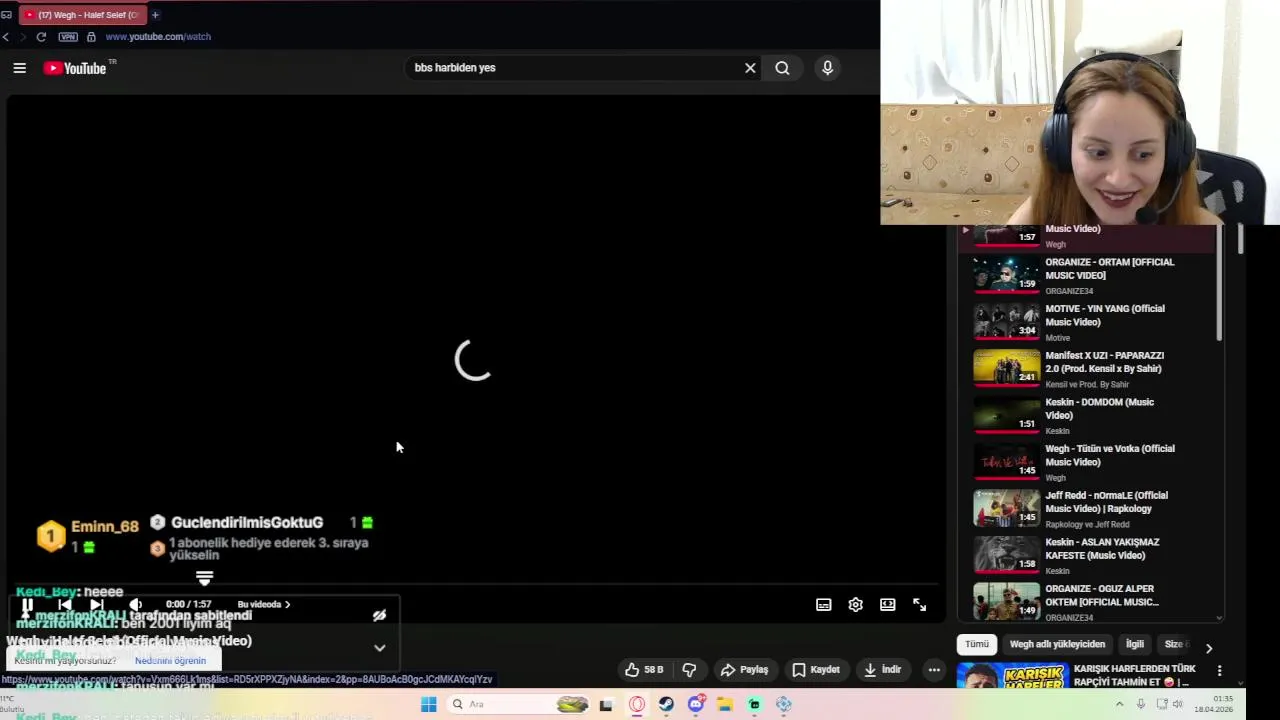The image size is (1280, 720).
Task: Open Steam from the taskbar
Action: pyautogui.click(x=666, y=705)
